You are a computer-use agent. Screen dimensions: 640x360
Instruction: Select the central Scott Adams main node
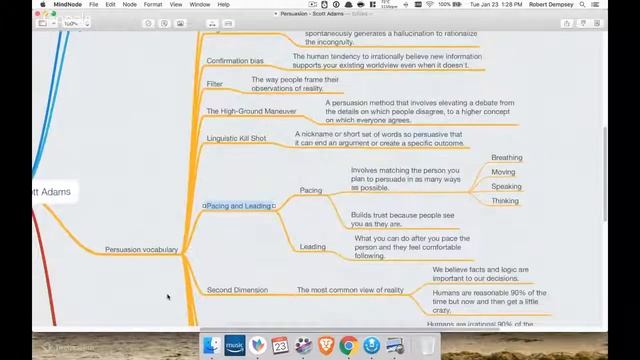pyautogui.click(x=55, y=192)
